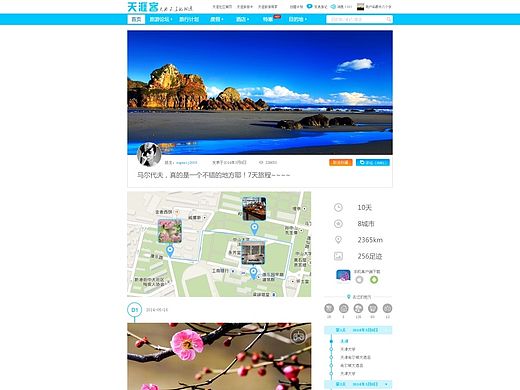Click map pin below top interior thumbnail
The width and height of the screenshot is (520, 390).
click(x=254, y=229)
